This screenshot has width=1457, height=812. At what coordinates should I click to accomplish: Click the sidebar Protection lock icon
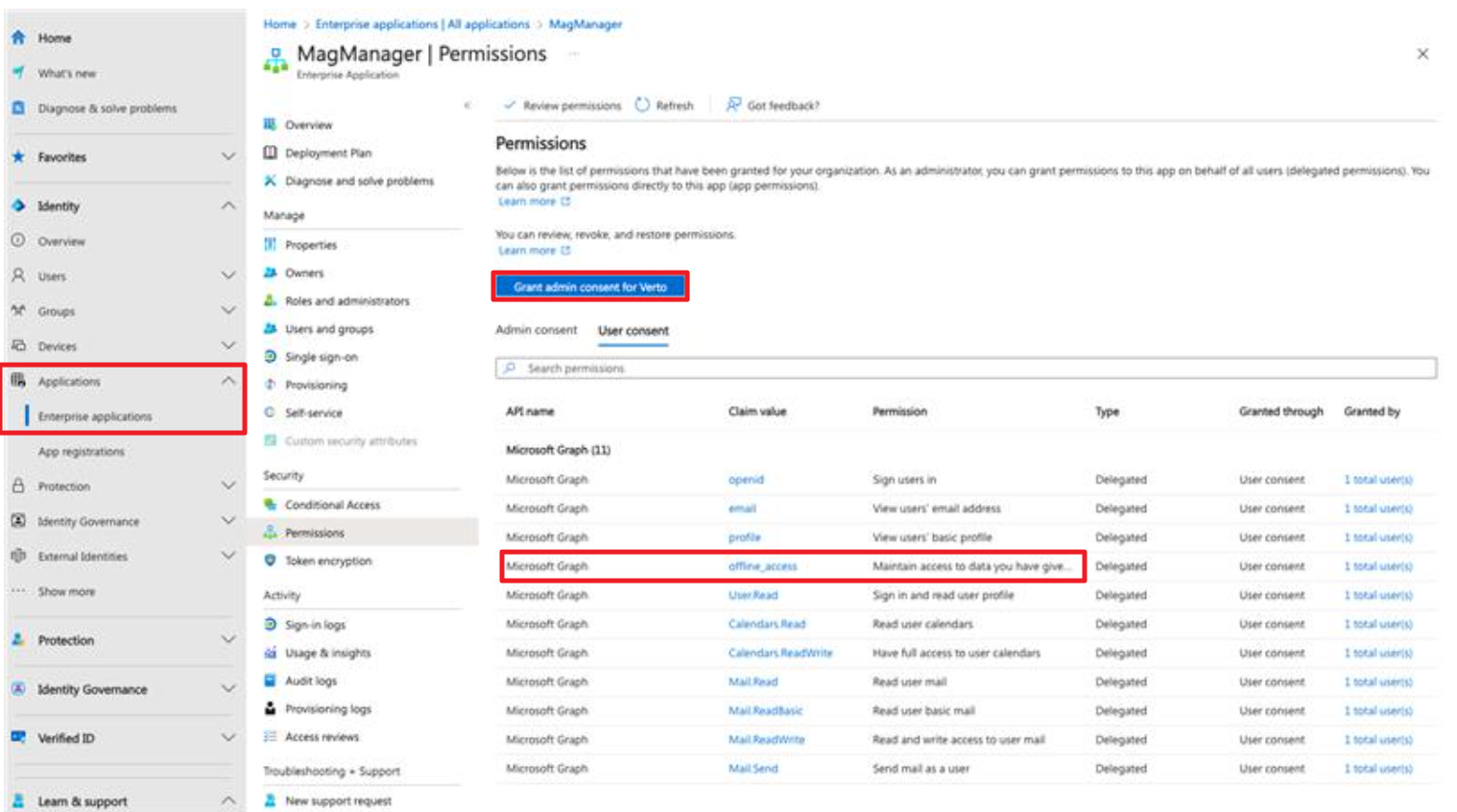(x=18, y=486)
